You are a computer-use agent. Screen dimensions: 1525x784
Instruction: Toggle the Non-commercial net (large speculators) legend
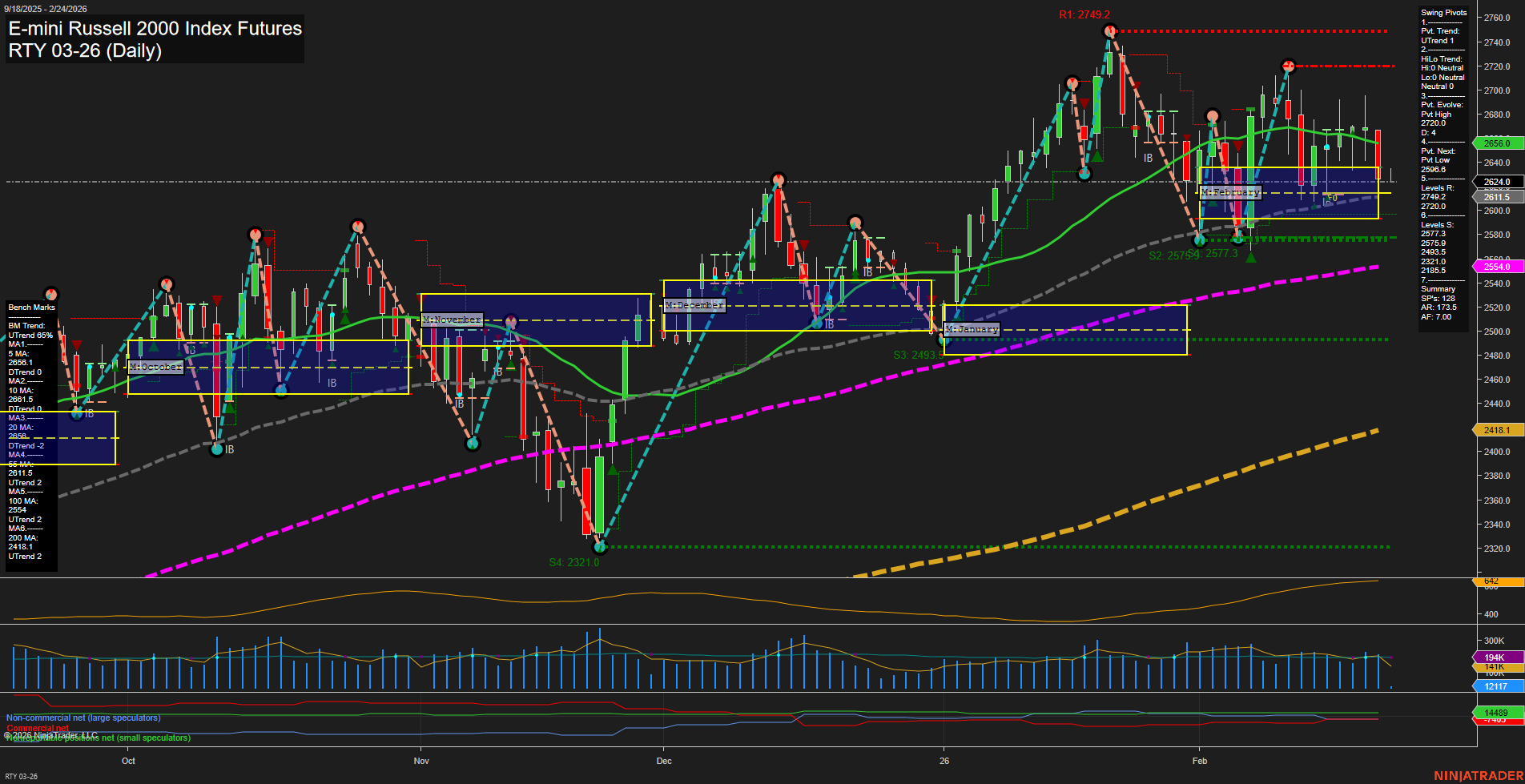(x=82, y=718)
